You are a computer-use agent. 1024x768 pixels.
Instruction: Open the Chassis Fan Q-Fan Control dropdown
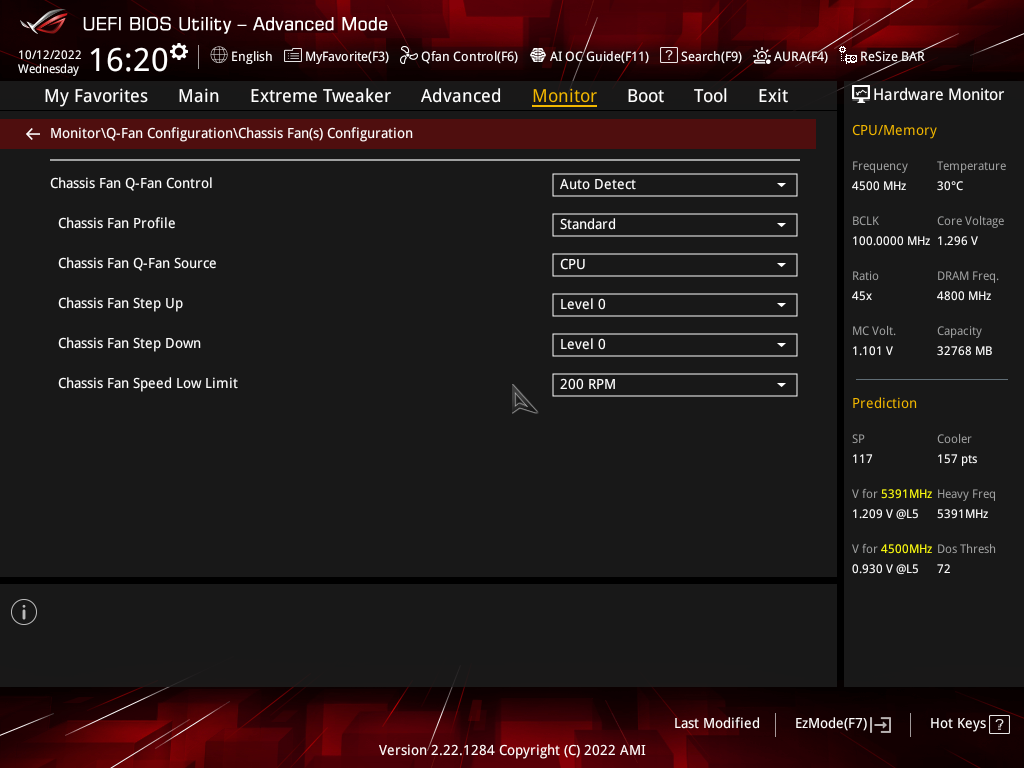click(675, 185)
